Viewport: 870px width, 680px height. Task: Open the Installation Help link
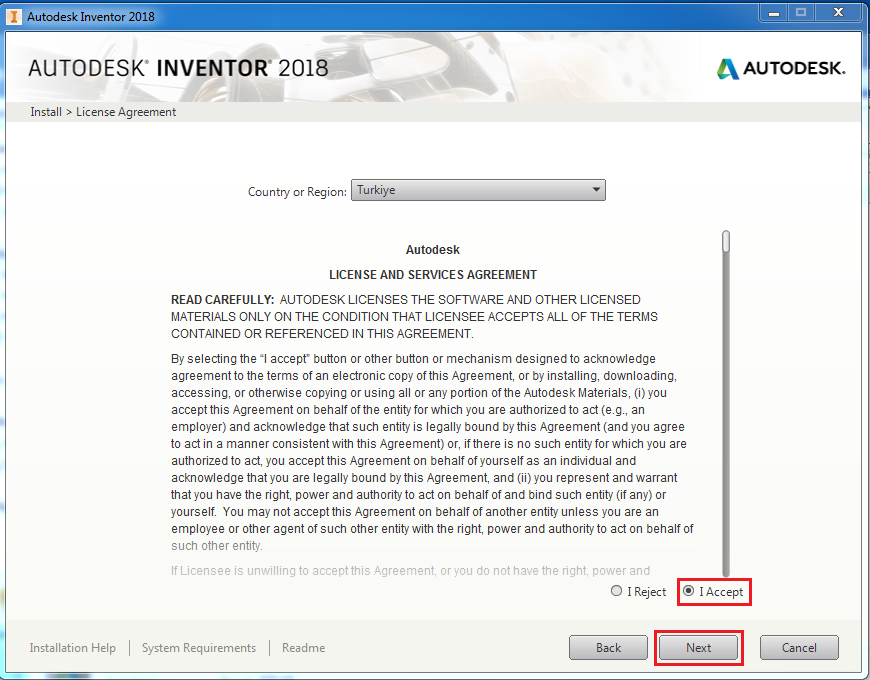(73, 648)
